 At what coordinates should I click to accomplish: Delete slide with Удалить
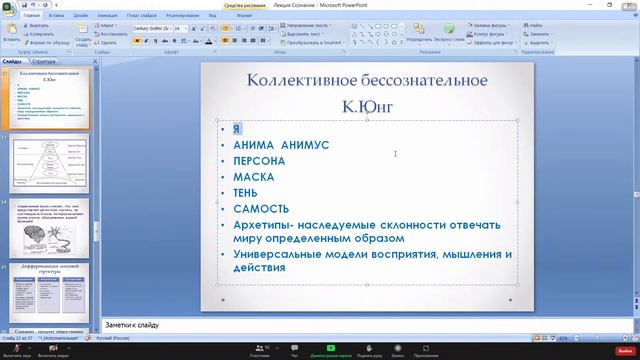(105, 43)
